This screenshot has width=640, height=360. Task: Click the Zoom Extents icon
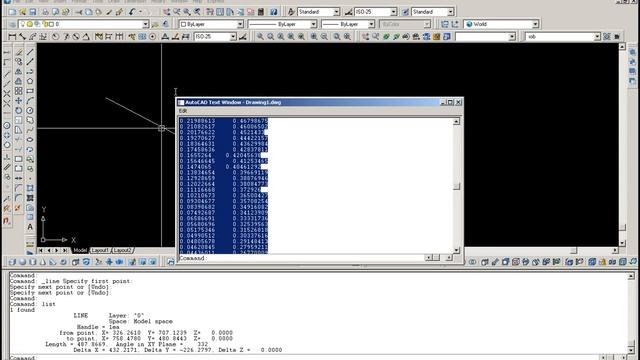click(347, 37)
